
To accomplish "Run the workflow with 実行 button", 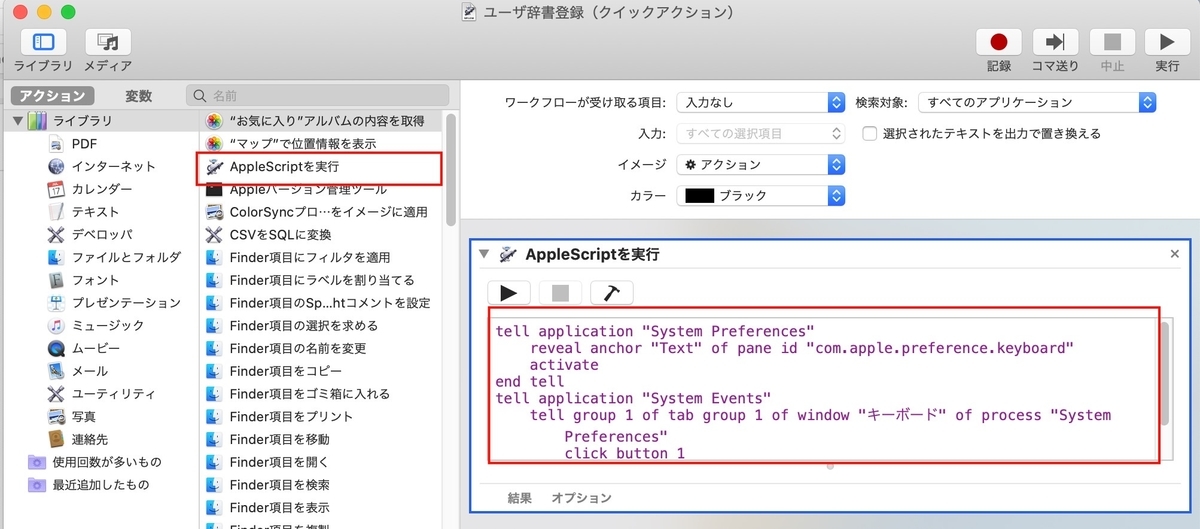I will click(1166, 42).
